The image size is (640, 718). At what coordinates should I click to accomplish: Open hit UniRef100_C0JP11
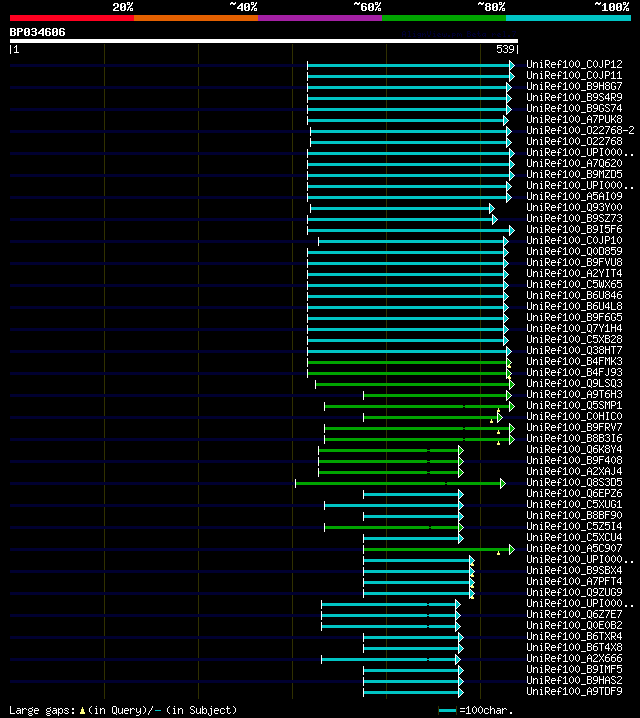574,76
